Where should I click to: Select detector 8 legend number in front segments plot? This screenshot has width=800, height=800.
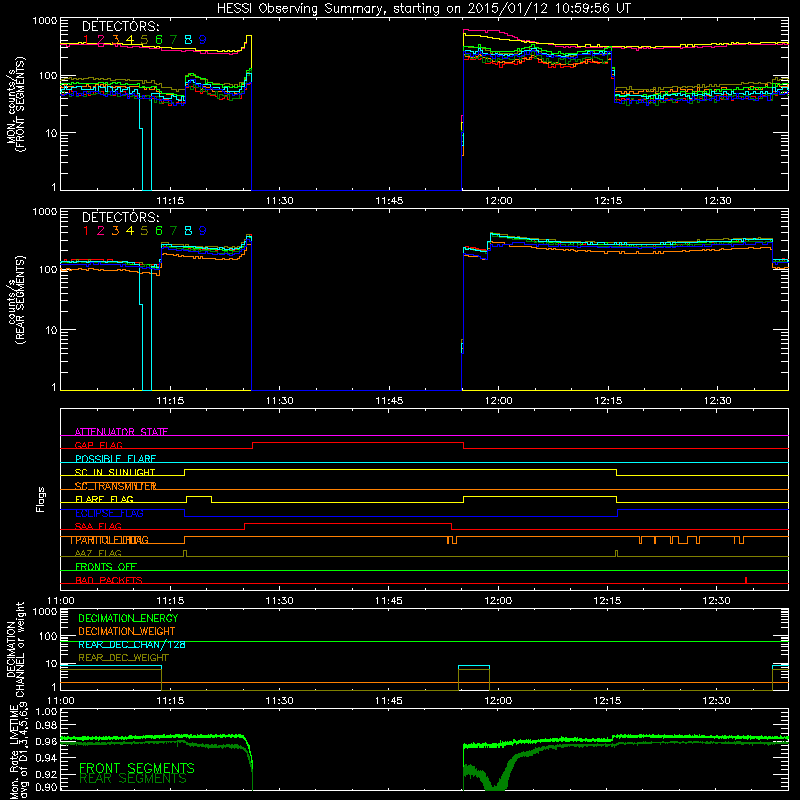188,39
